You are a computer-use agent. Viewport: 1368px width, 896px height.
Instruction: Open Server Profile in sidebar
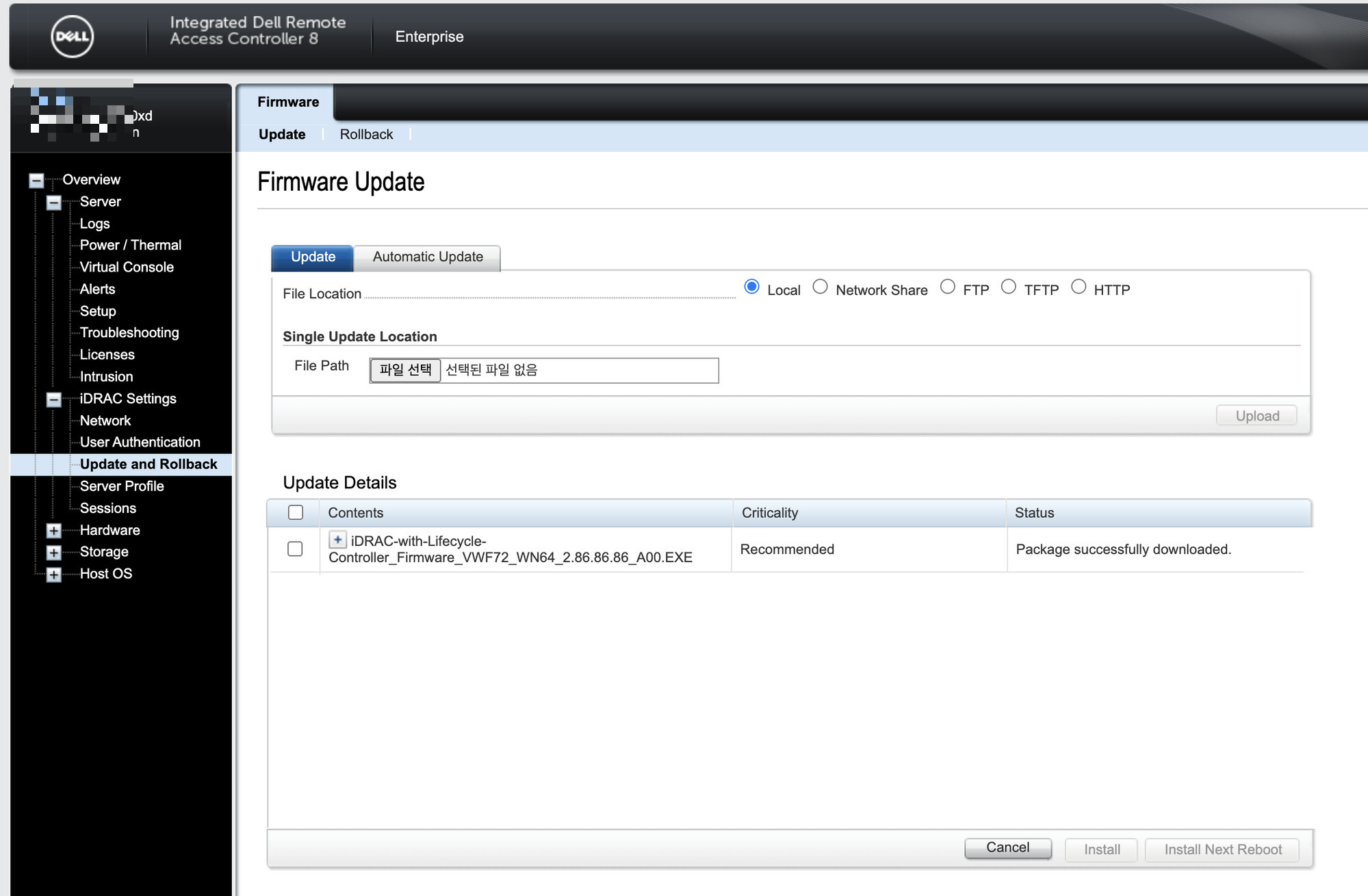(x=122, y=486)
